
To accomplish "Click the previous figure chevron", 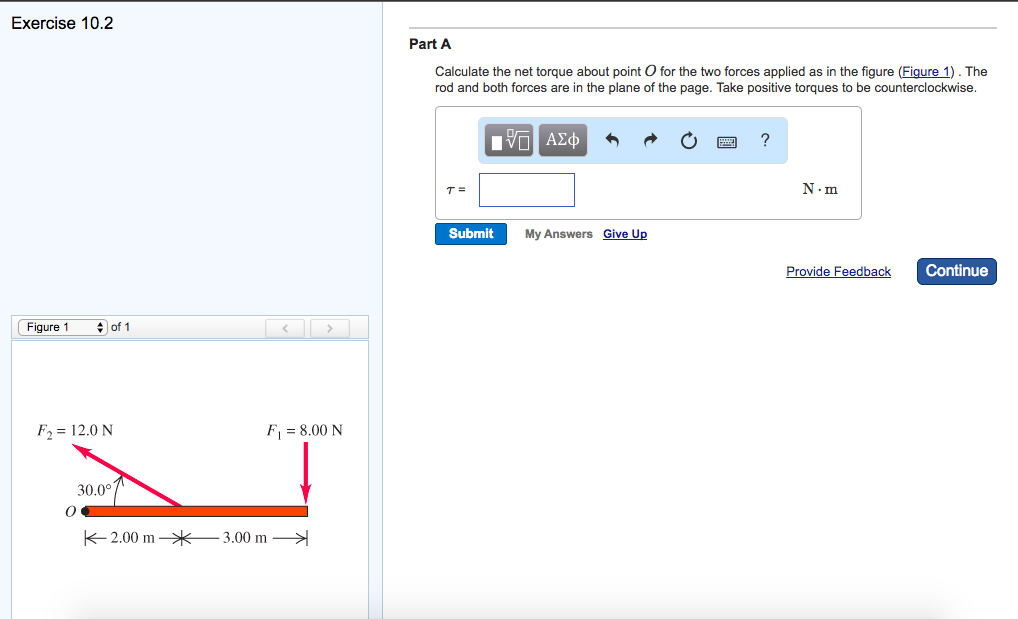I will click(x=285, y=327).
